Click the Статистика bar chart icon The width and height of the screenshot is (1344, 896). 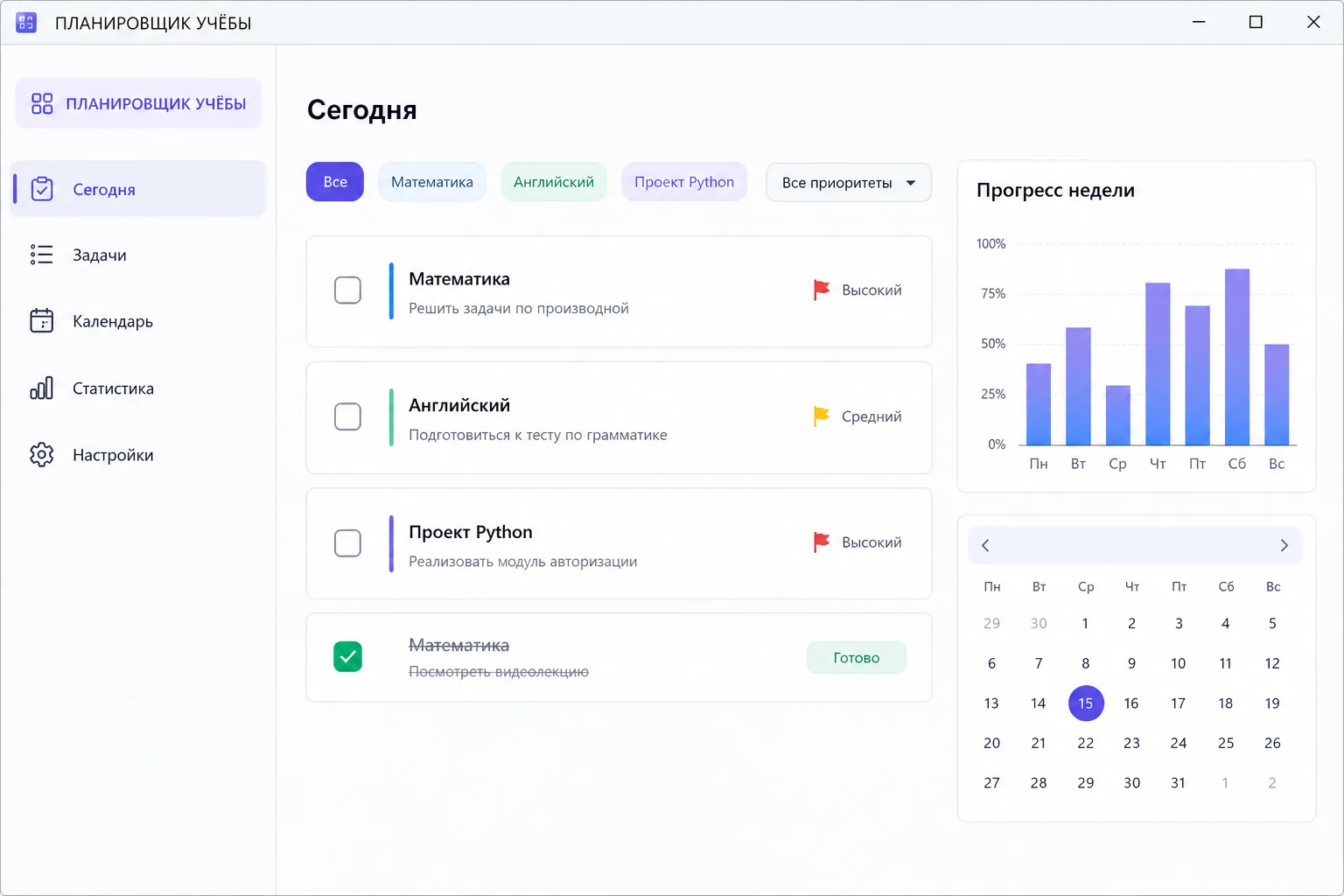[x=42, y=388]
